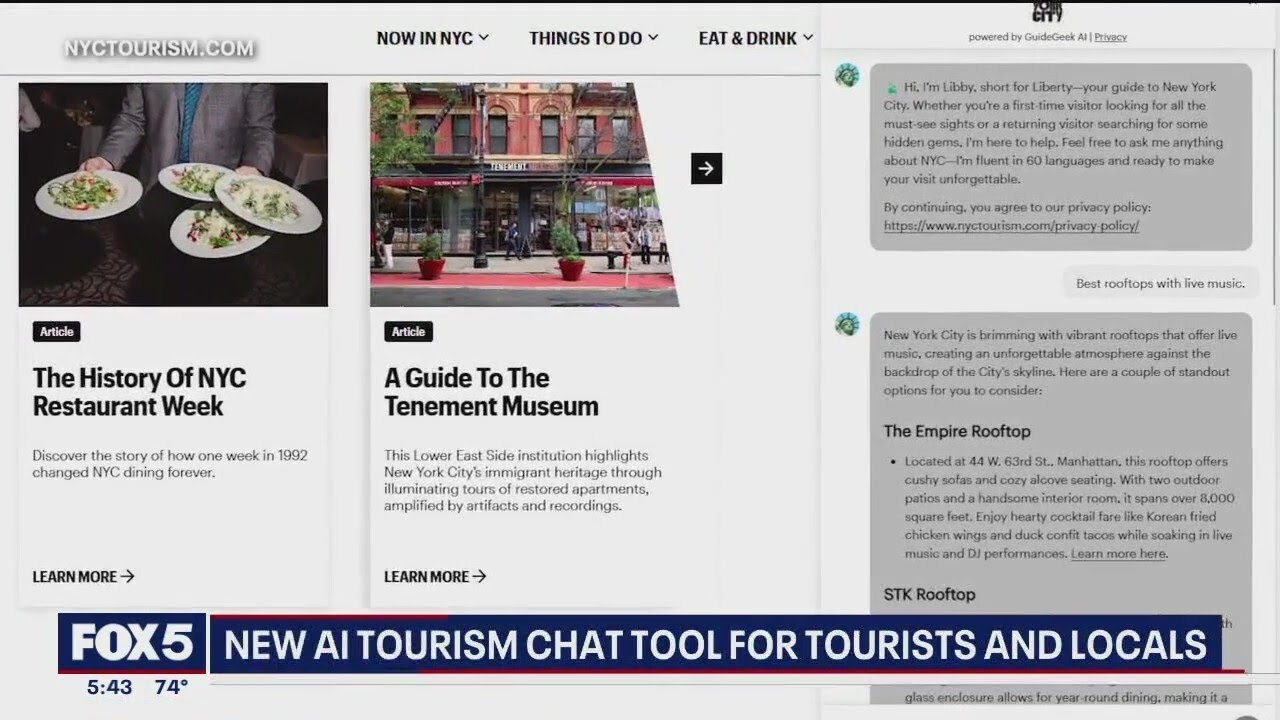Expand the Now In NYC dropdown

click(432, 38)
